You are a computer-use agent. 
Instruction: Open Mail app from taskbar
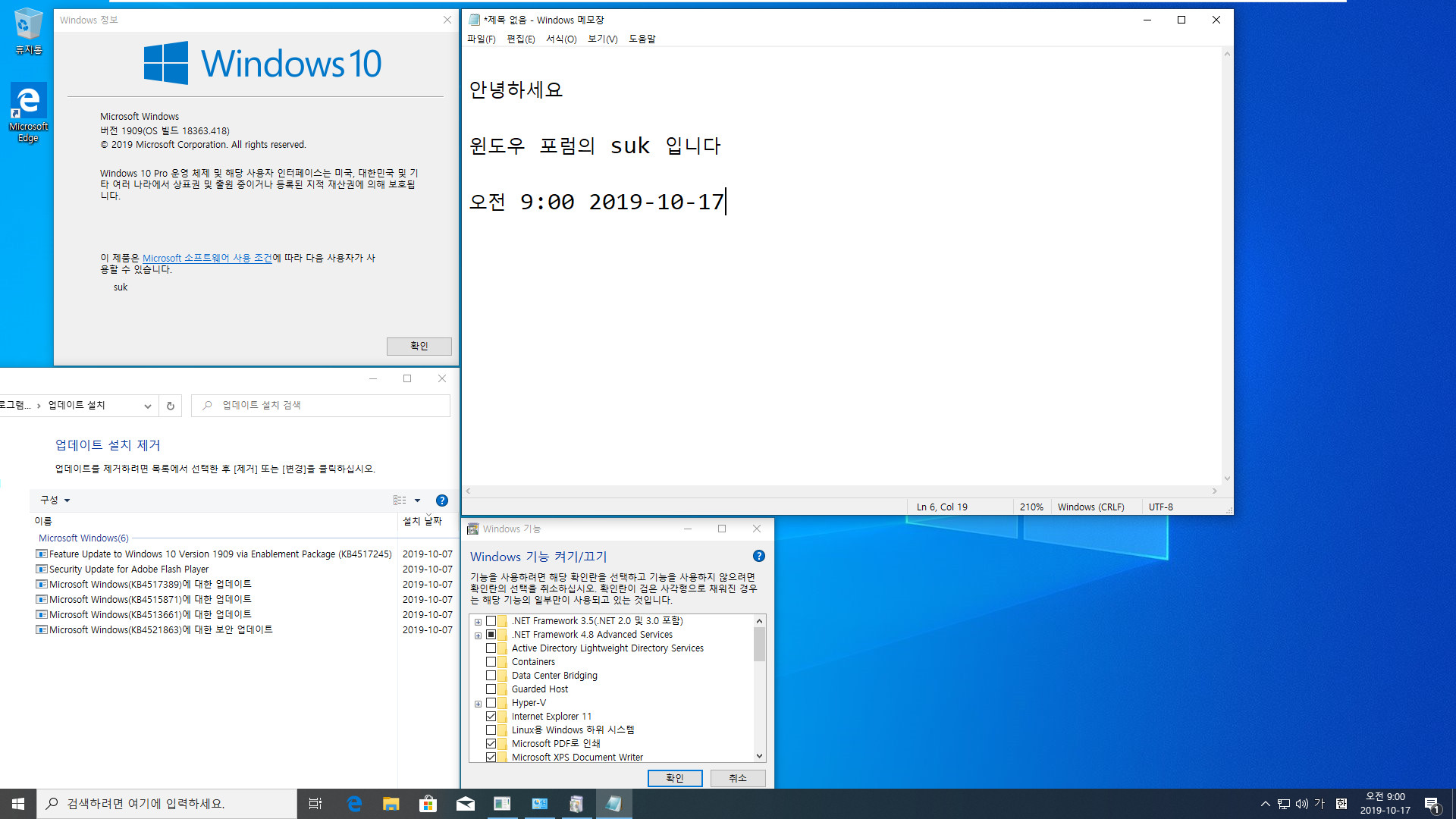[x=466, y=804]
